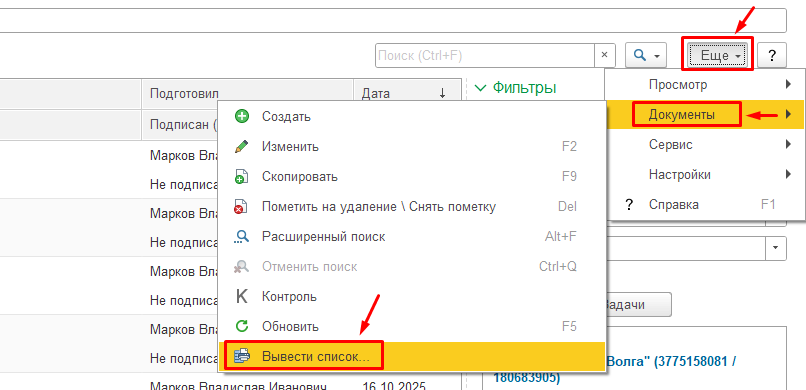The image size is (806, 390).
Task: Sort by the Дата column header
Action: 408,94
